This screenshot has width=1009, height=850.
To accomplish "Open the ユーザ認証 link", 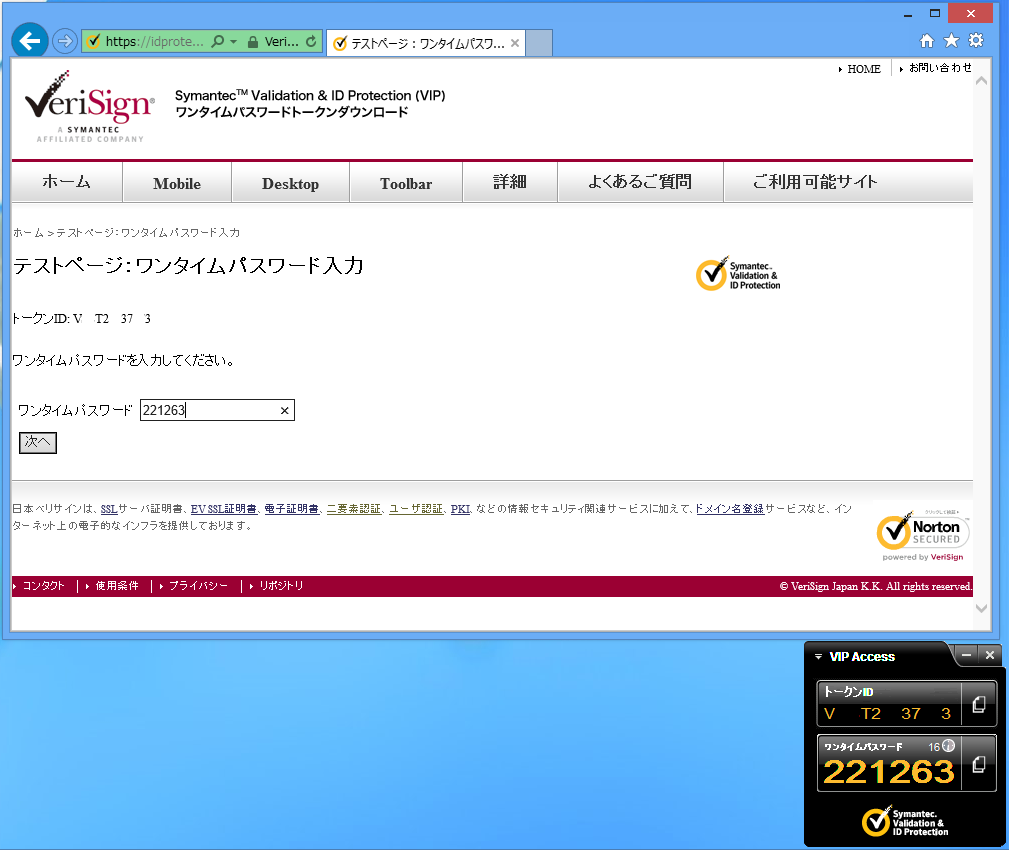I will click(x=416, y=509).
